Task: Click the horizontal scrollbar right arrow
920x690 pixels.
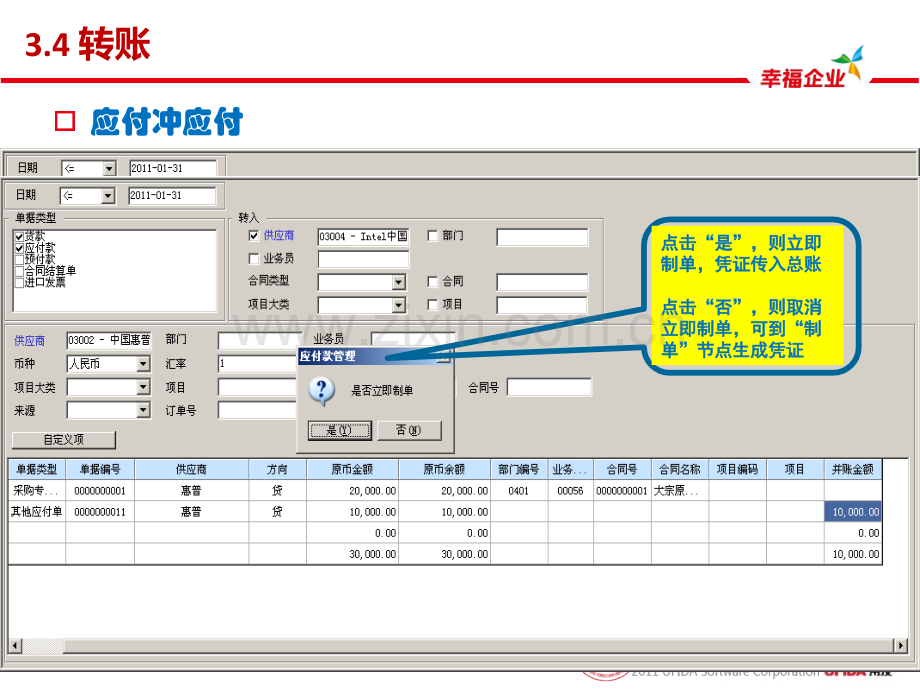Action: (901, 646)
